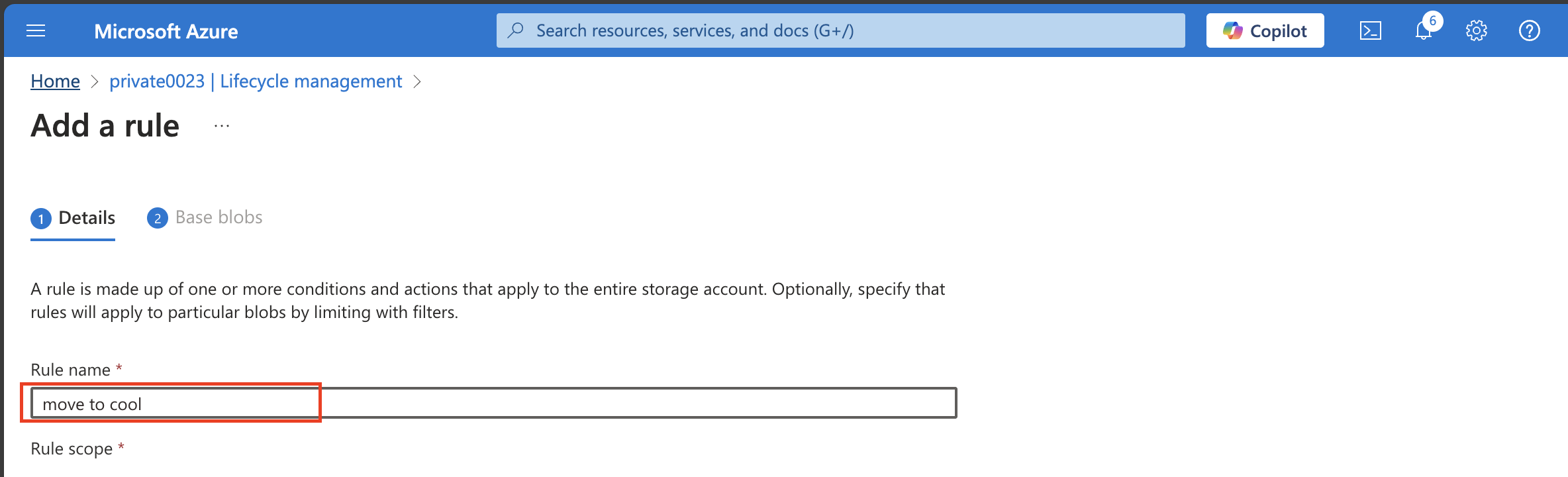Select the Details tab

point(73,218)
